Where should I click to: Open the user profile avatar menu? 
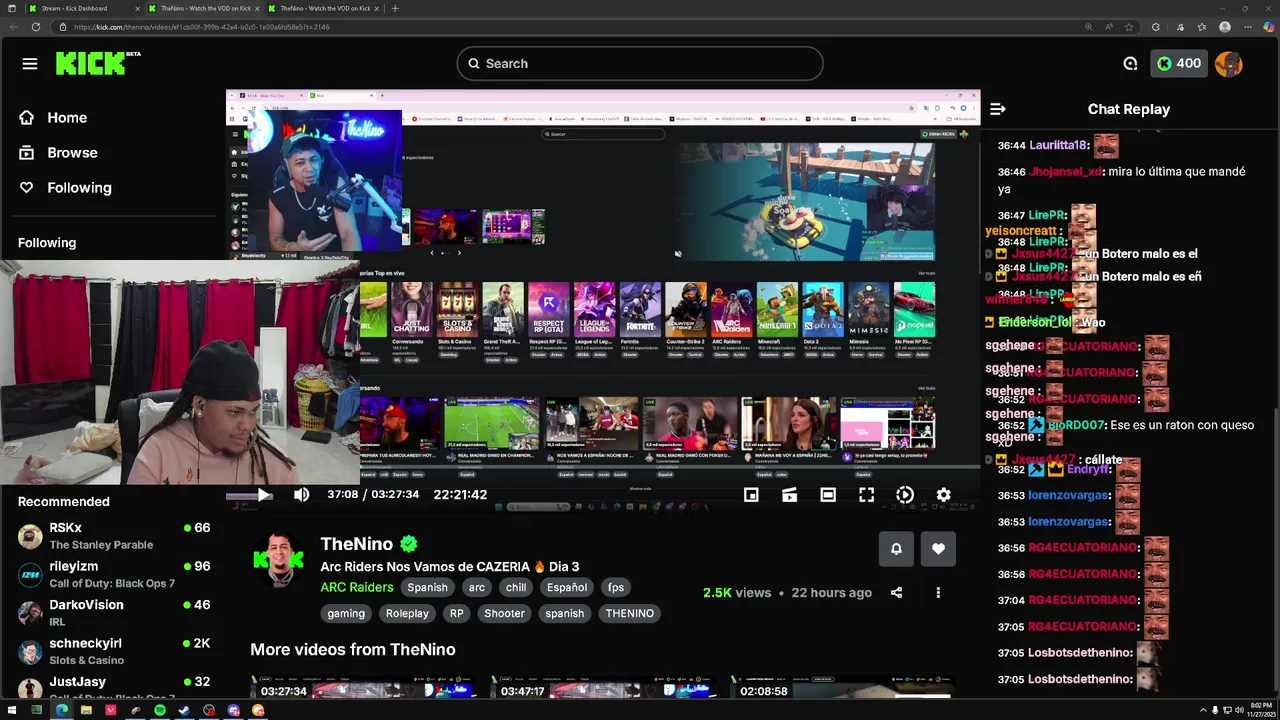1228,64
